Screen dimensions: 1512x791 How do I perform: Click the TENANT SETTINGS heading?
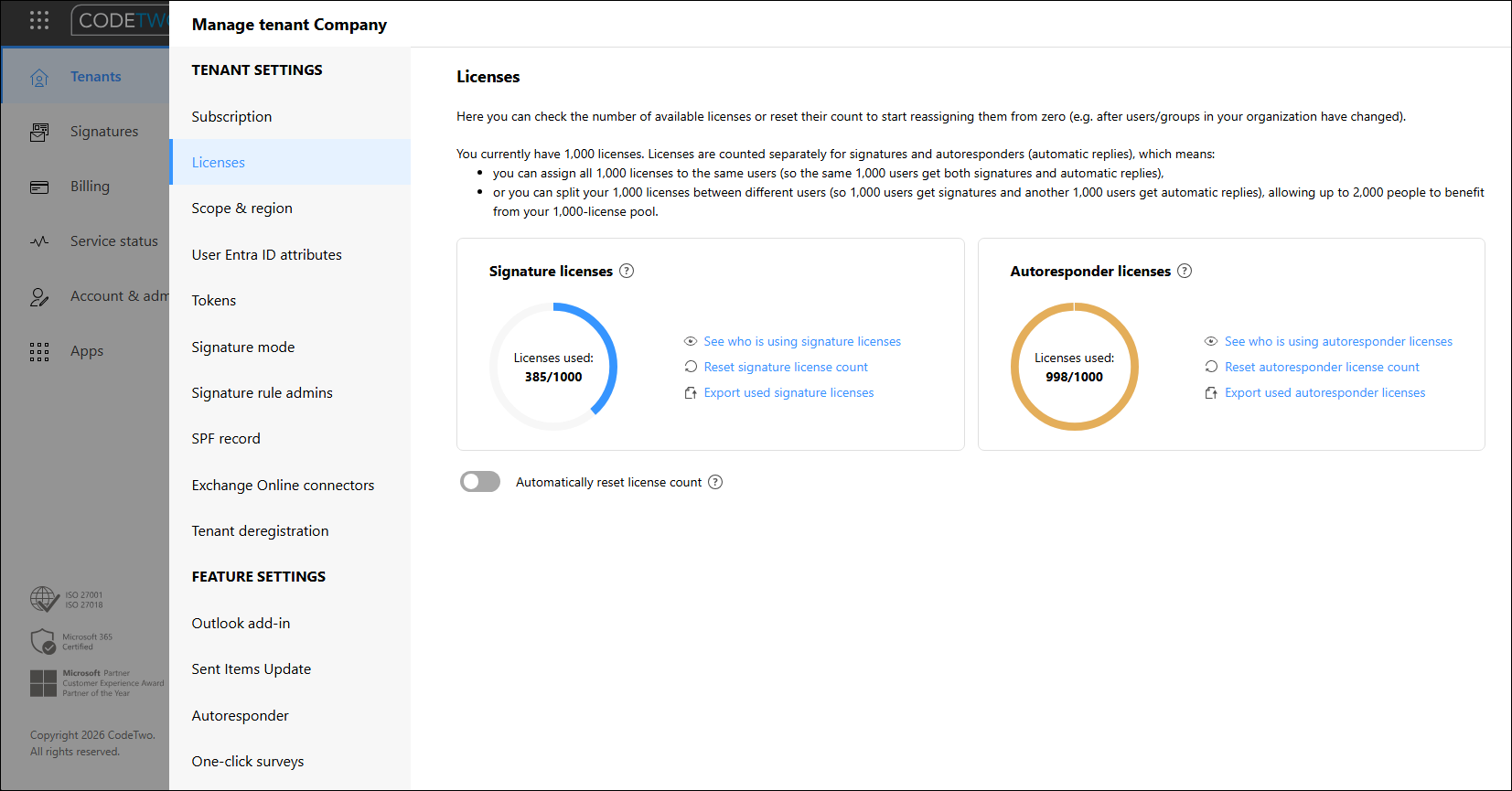pos(257,70)
